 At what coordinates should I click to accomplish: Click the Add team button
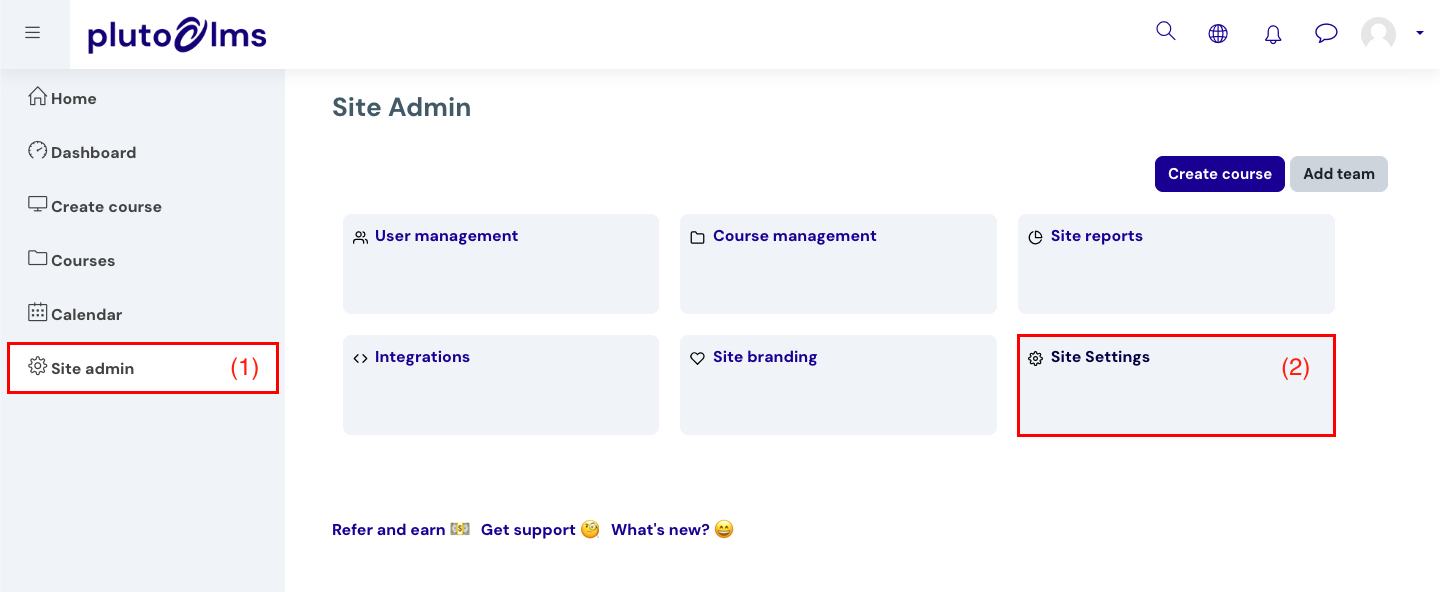pyautogui.click(x=1339, y=174)
